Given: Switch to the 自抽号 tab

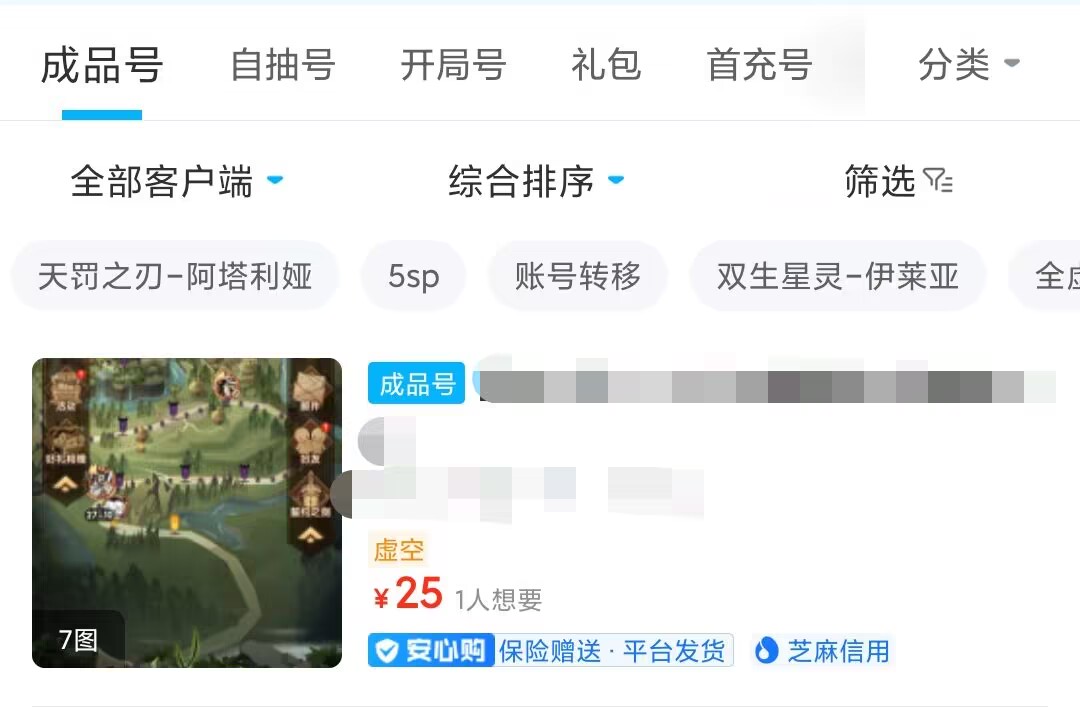Looking at the screenshot, I should (283, 65).
